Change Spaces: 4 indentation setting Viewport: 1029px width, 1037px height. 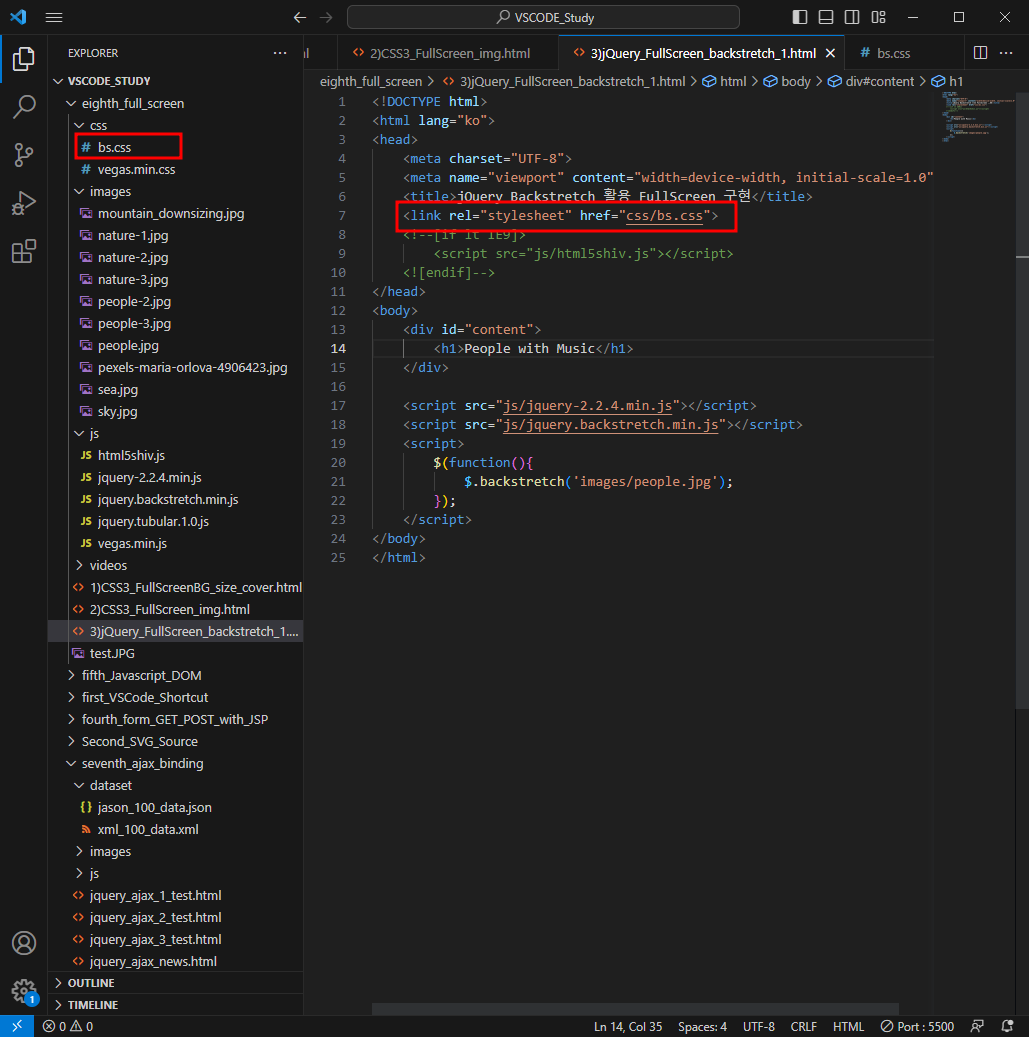(702, 1026)
